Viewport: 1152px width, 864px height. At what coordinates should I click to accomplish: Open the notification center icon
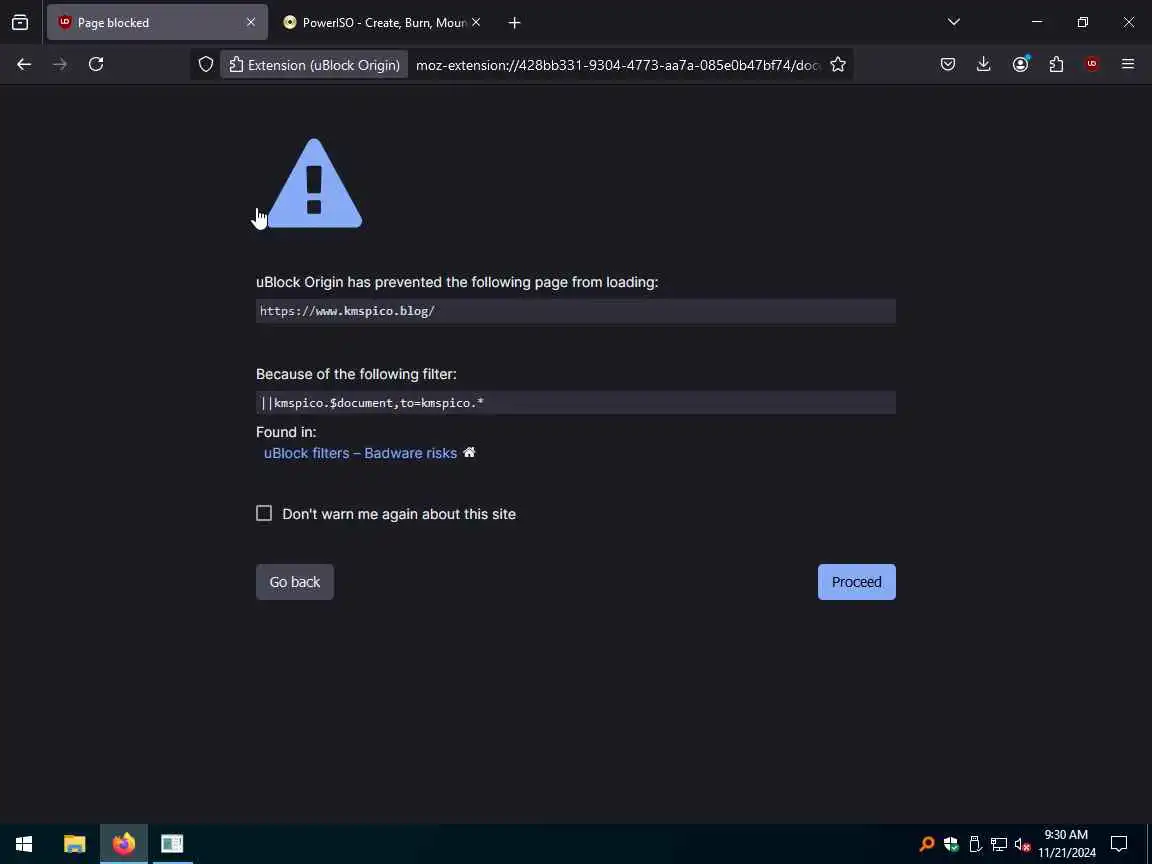(1119, 843)
